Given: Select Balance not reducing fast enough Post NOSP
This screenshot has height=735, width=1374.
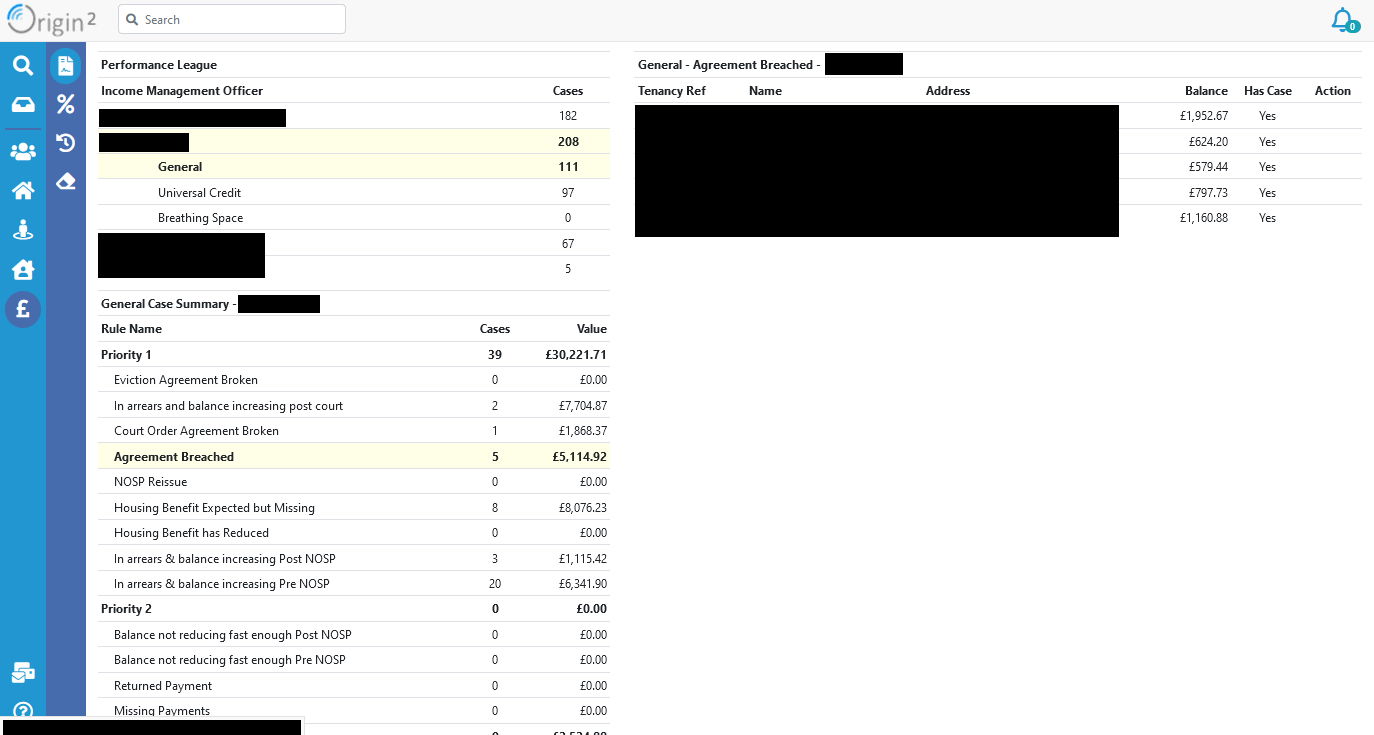Looking at the screenshot, I should [x=354, y=635].
